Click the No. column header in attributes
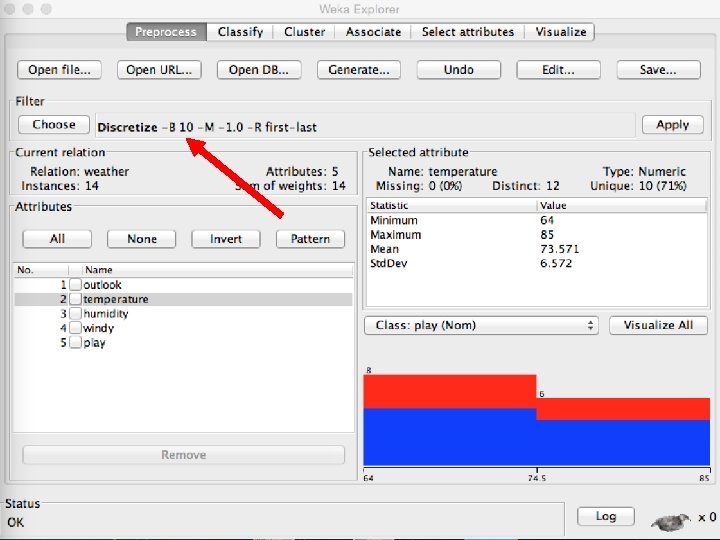The width and height of the screenshot is (720, 540). 41,270
